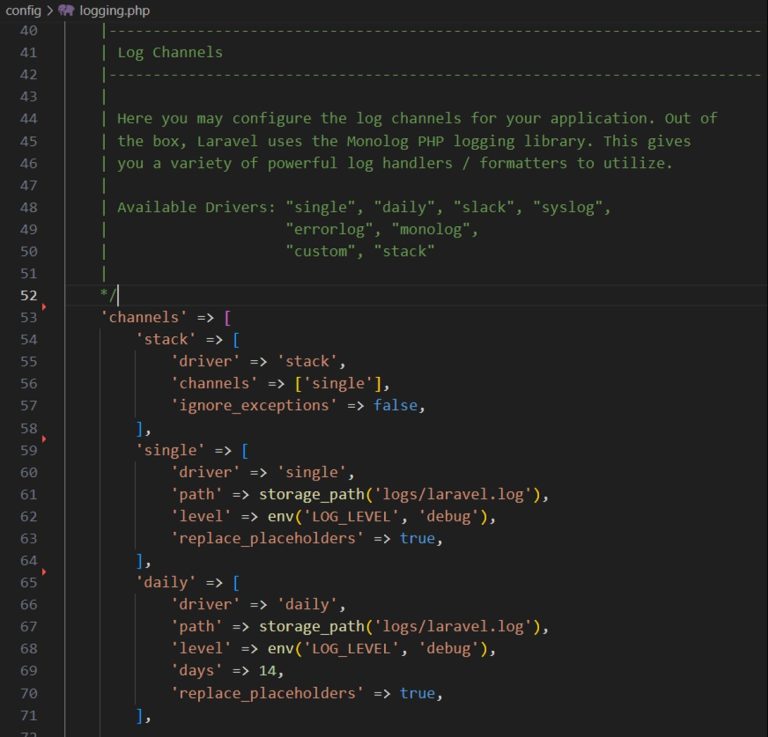Click the 'daily' key on line 65
The height and width of the screenshot is (737, 768).
166,582
